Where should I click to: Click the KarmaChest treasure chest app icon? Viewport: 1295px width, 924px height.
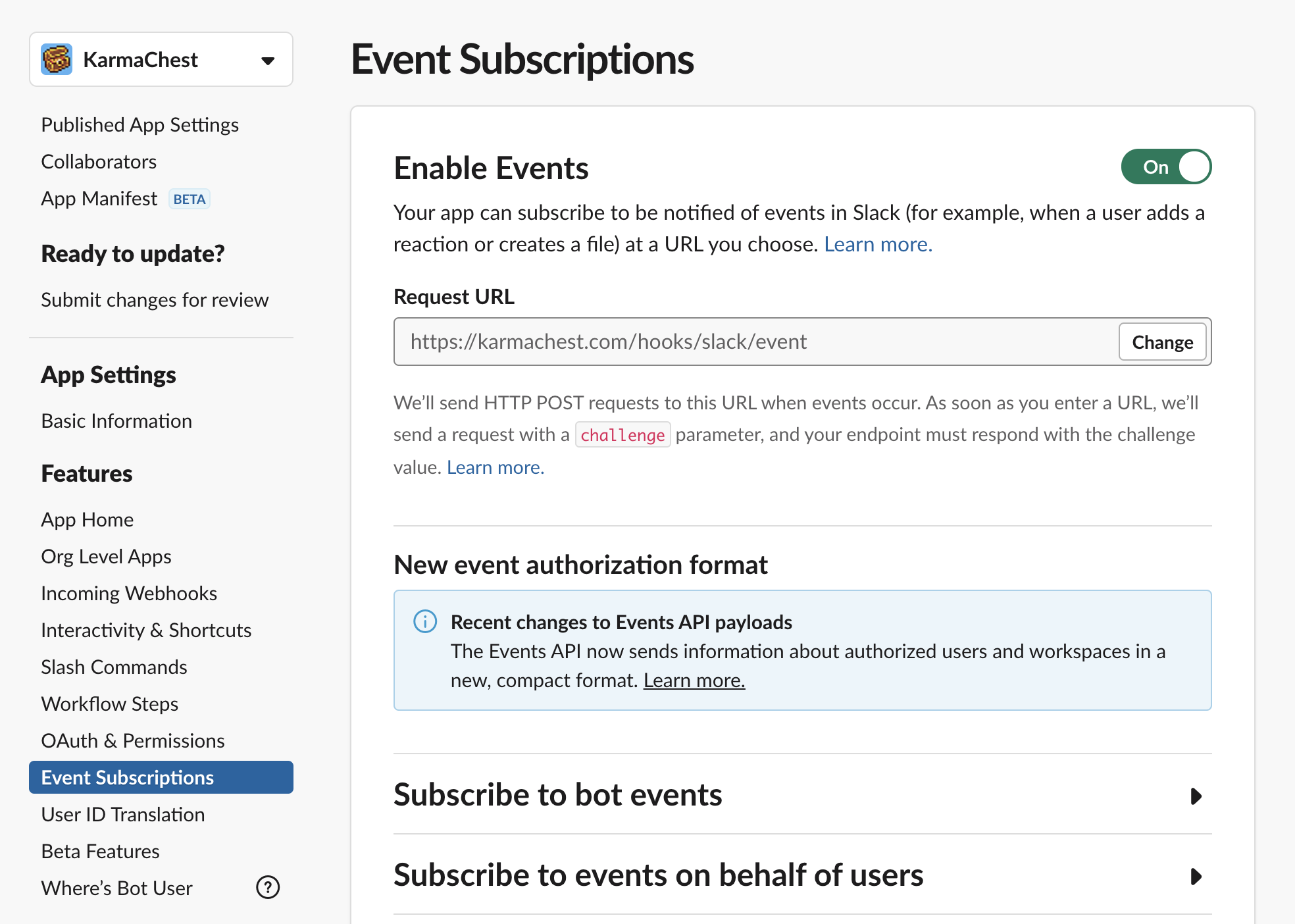57,60
